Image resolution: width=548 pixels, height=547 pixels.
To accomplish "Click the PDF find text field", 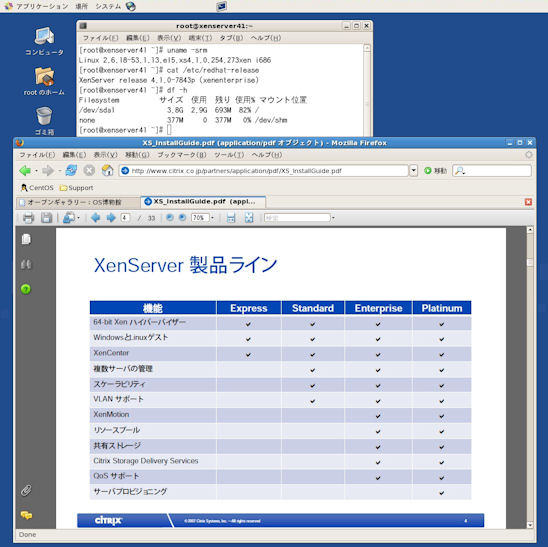I will coord(297,218).
